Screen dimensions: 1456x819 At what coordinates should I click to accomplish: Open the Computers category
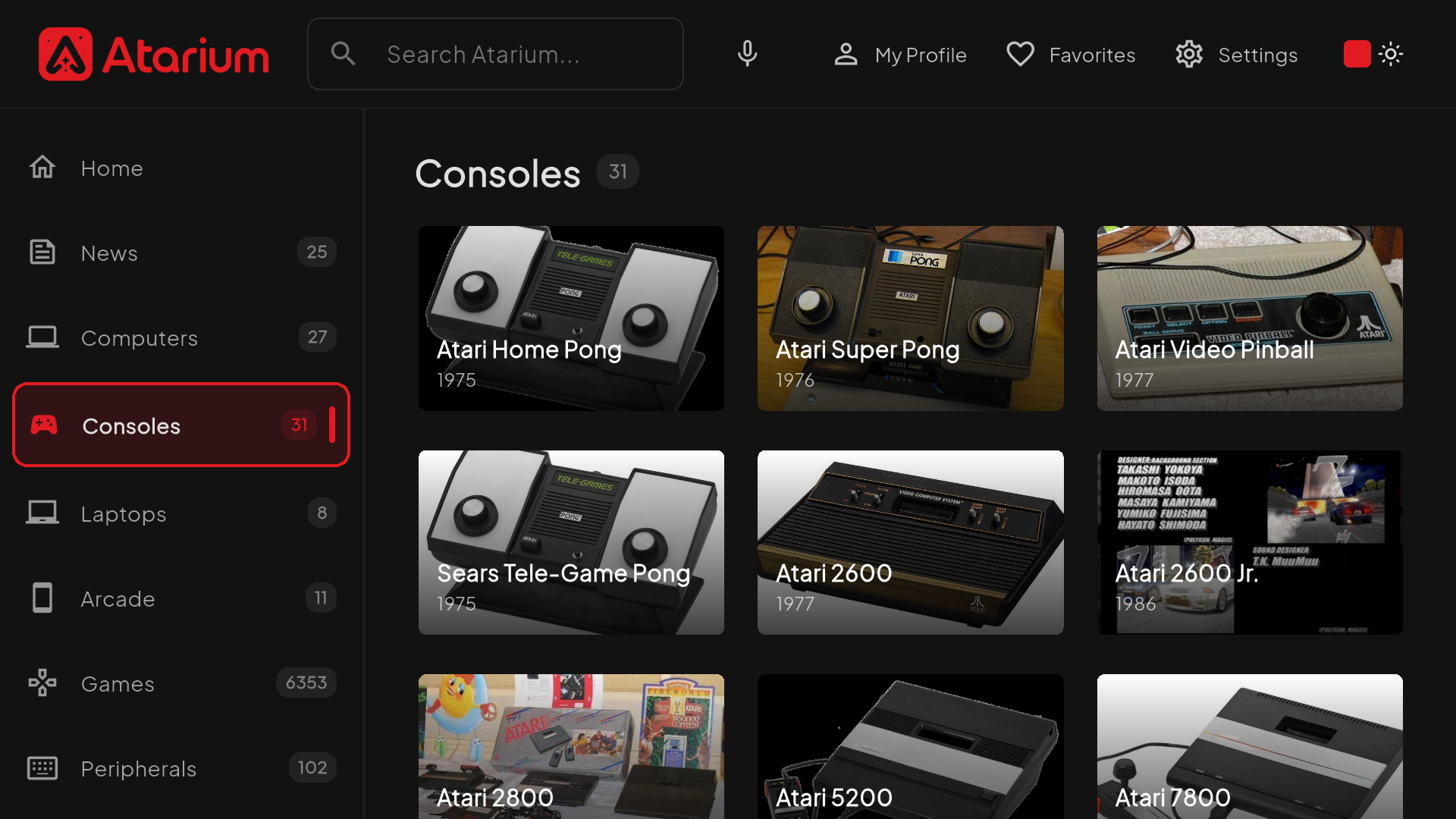coord(182,337)
